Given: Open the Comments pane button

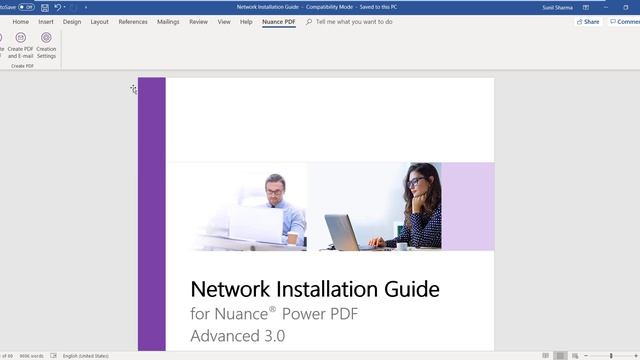Looking at the screenshot, I should click(624, 22).
